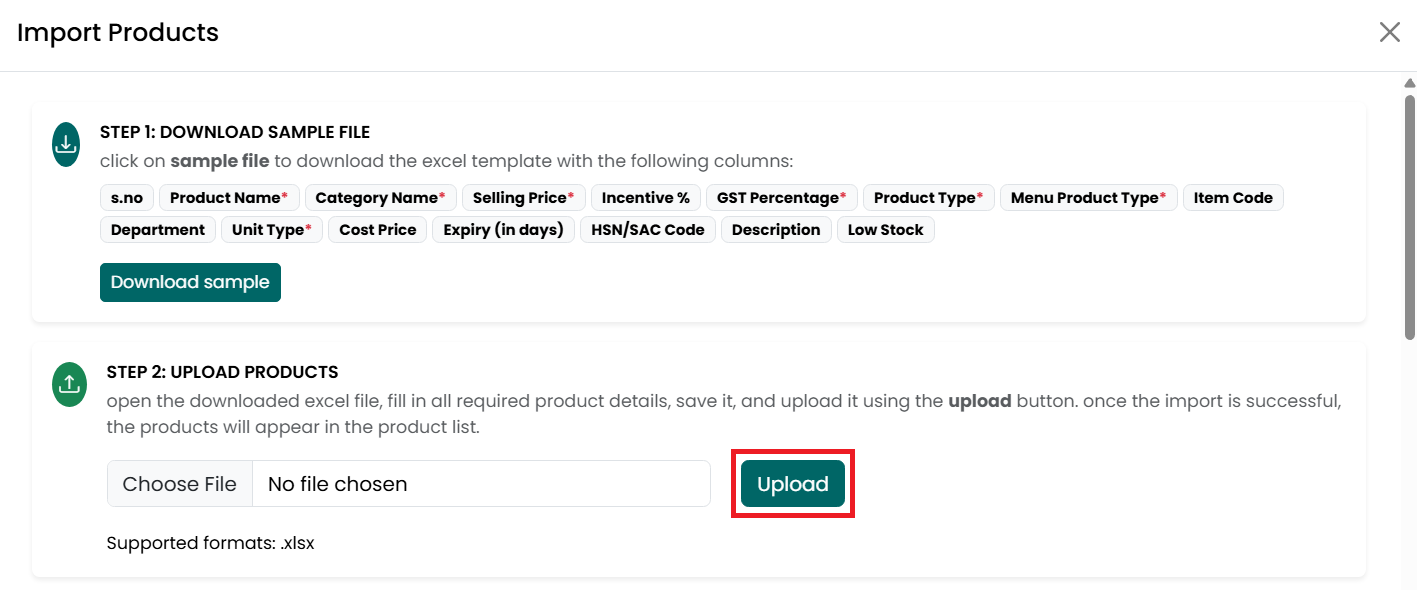Click the Product Name column tag

pyautogui.click(x=229, y=198)
